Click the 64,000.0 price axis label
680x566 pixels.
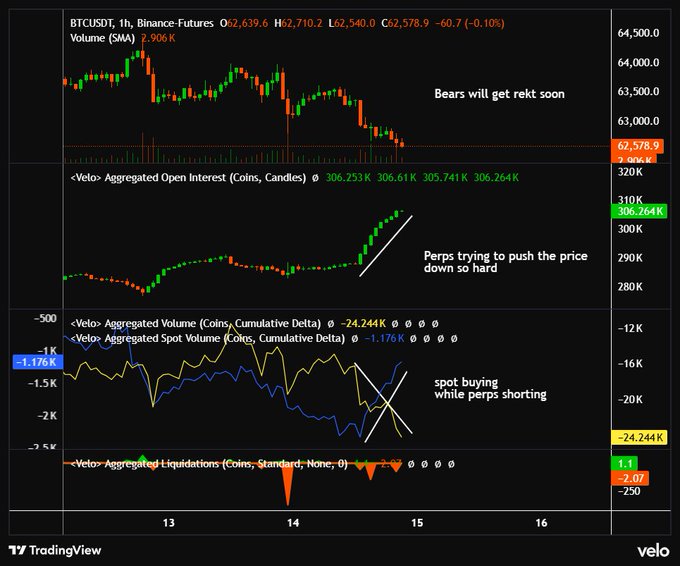click(x=638, y=62)
